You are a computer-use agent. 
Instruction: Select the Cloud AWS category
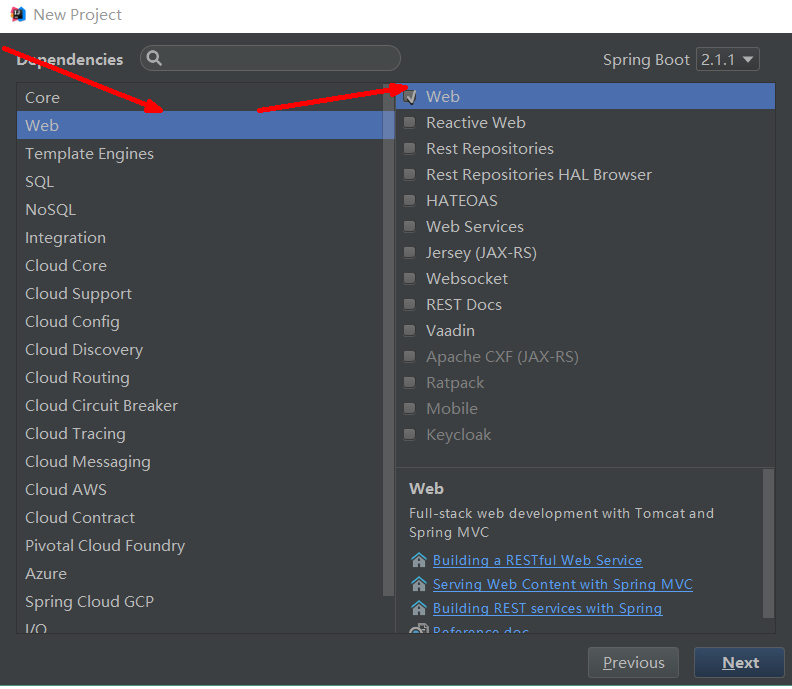(x=200, y=489)
